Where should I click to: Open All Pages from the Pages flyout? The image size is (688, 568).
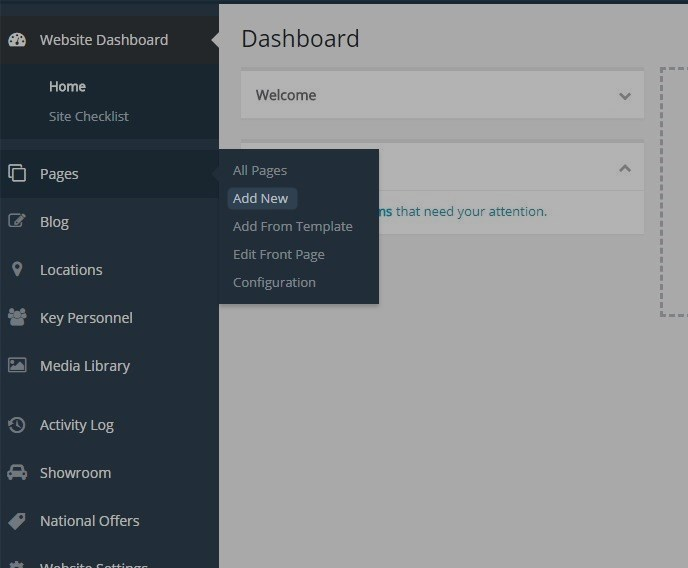pyautogui.click(x=260, y=170)
